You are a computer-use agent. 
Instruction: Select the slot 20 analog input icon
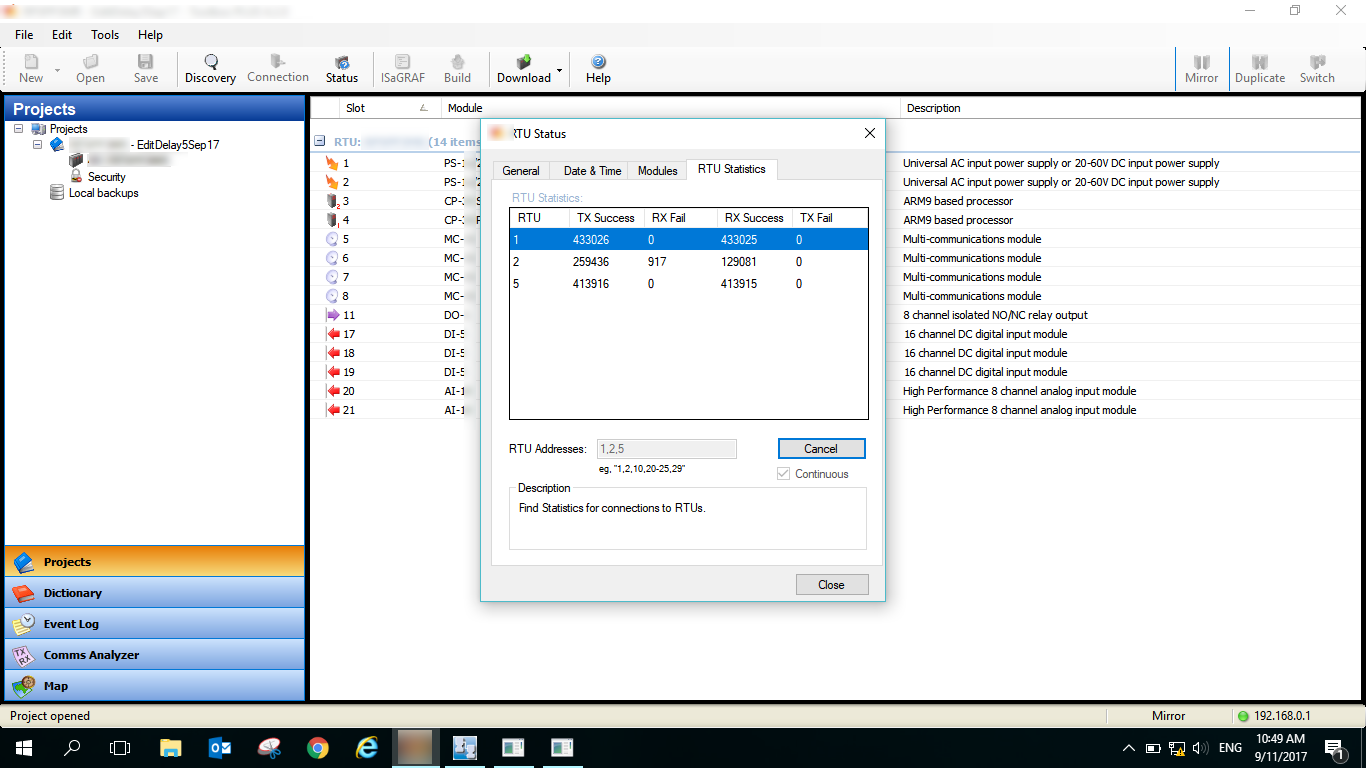pos(332,391)
